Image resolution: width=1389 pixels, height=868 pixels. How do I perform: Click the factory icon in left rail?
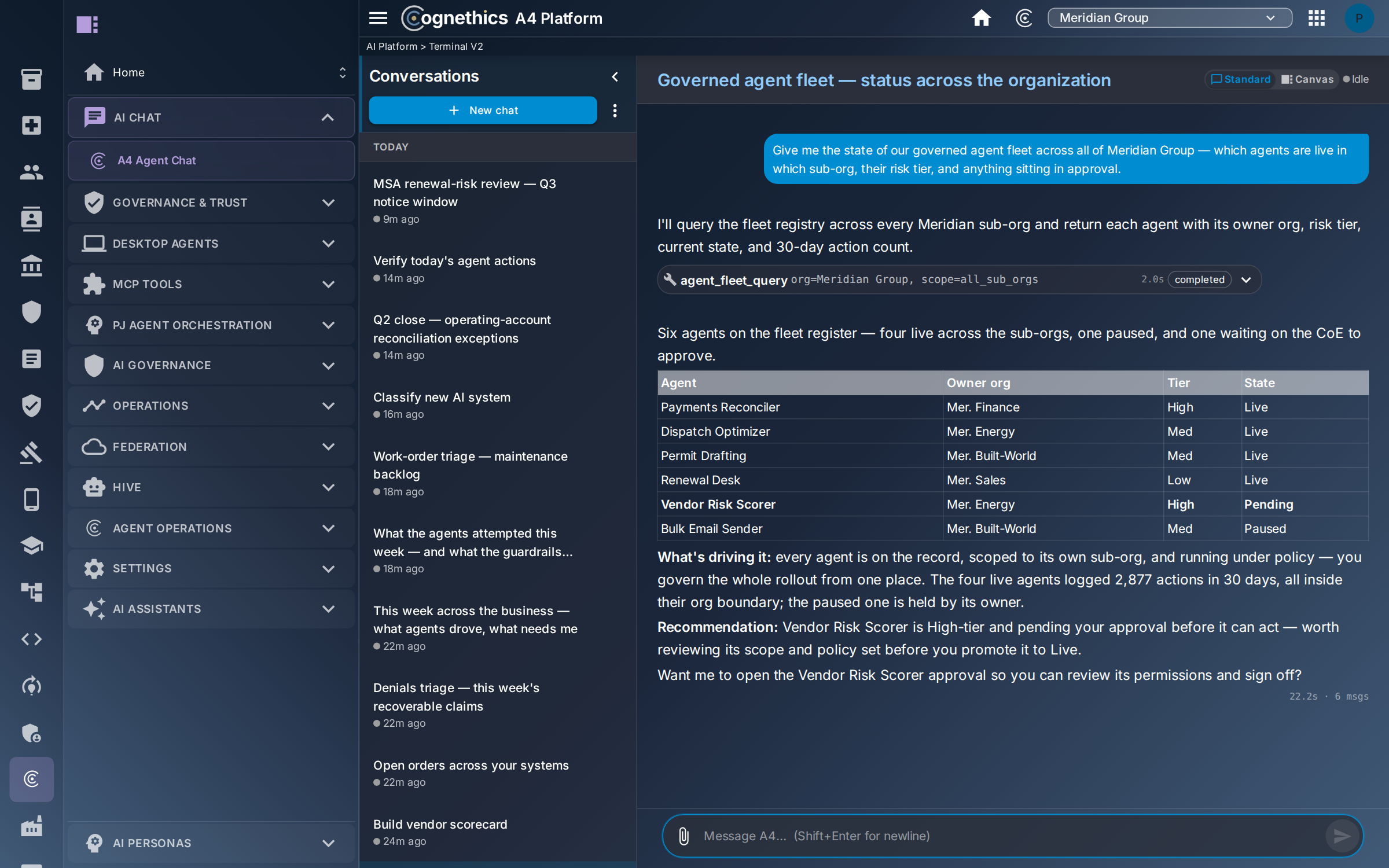click(31, 826)
